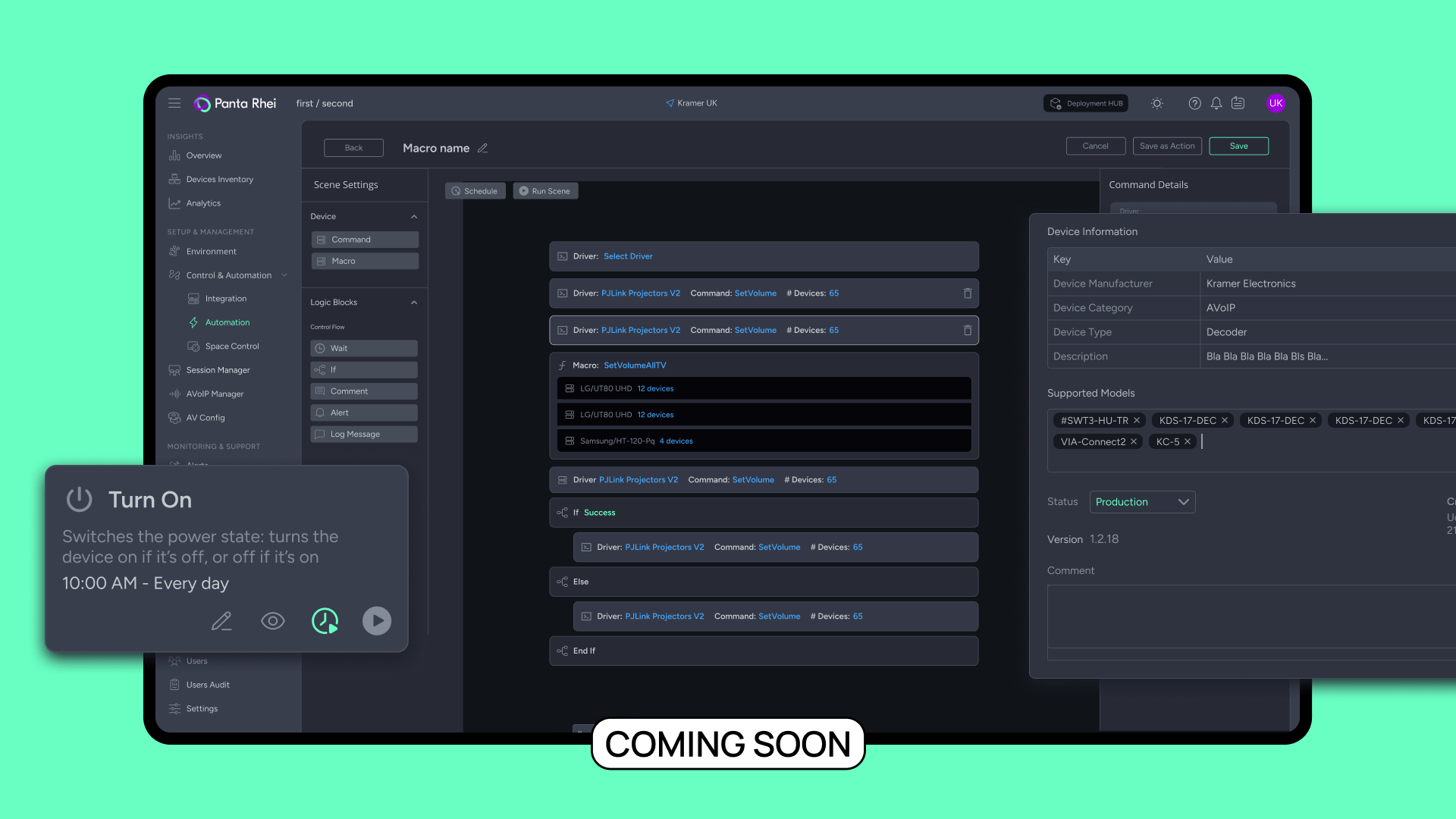Click the Panta Rhei logo
The height and width of the screenshot is (819, 1456).
point(235,103)
